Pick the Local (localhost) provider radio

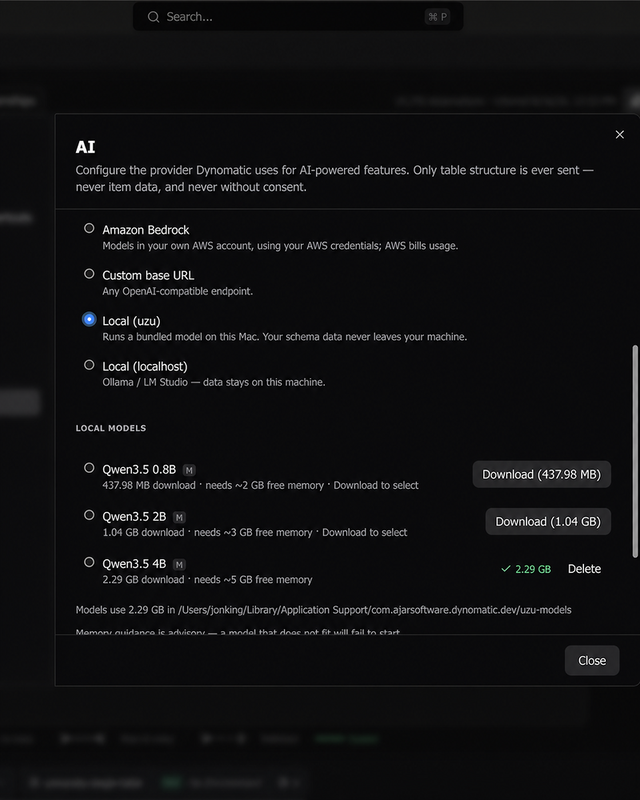[x=89, y=365]
